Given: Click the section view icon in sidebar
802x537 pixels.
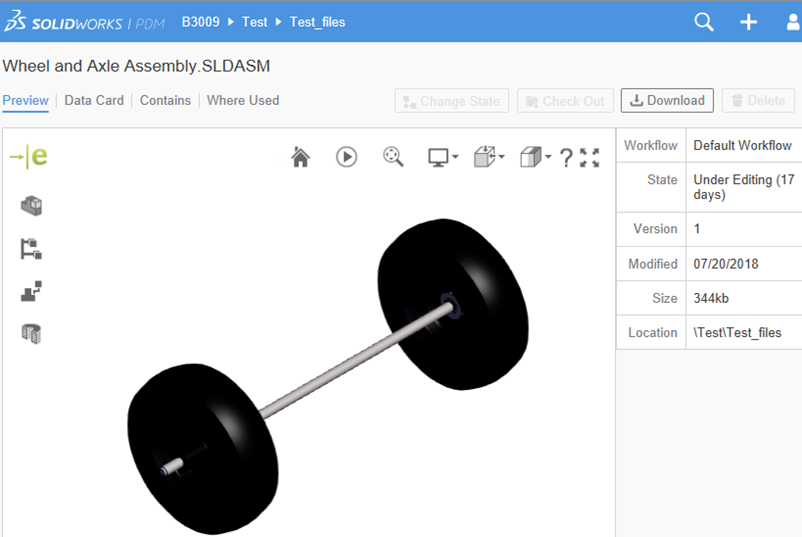Looking at the screenshot, I should point(31,334).
